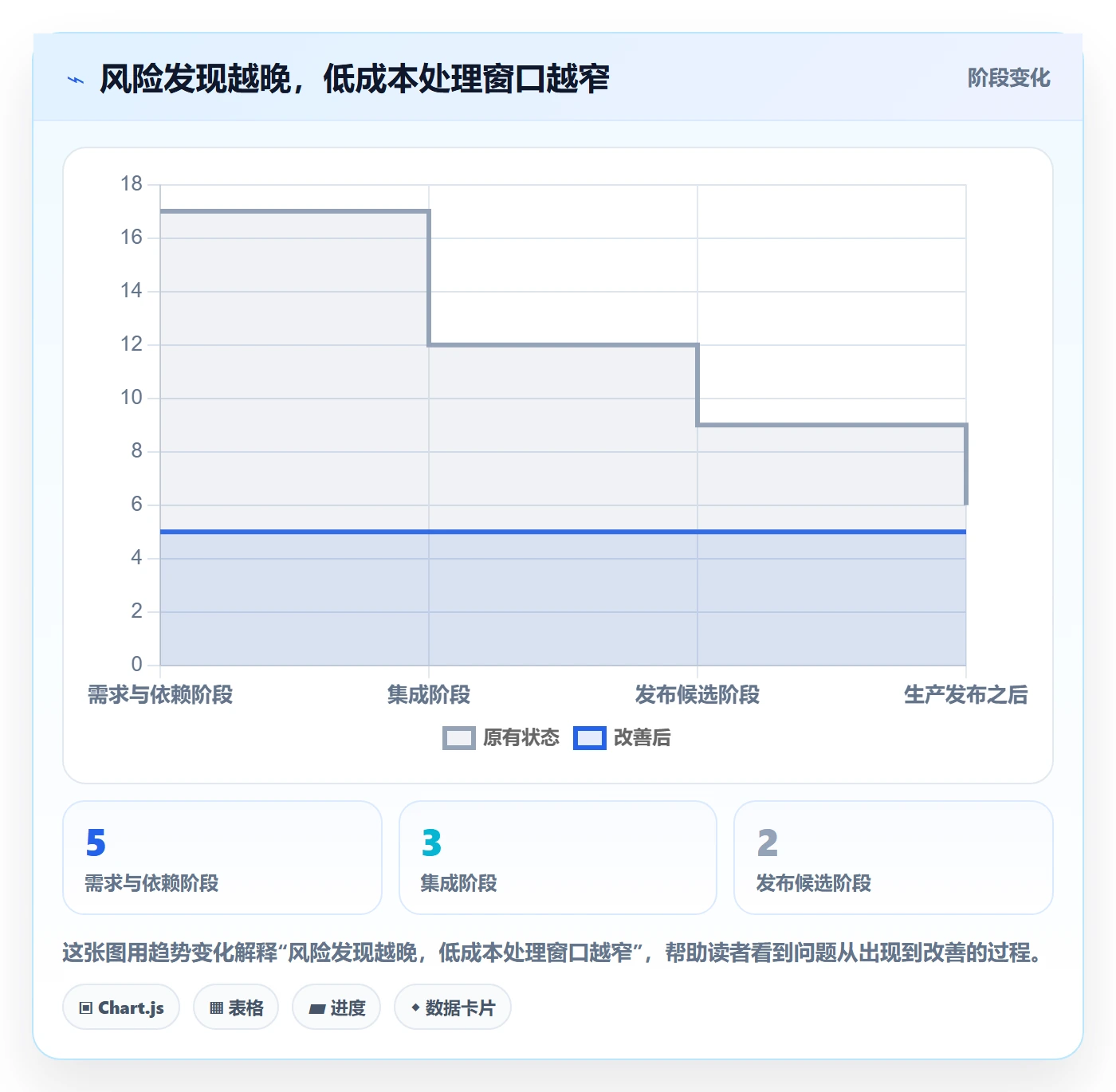Toggle the 原有状态 legend swatch
The image size is (1116, 1092).
[x=458, y=738]
